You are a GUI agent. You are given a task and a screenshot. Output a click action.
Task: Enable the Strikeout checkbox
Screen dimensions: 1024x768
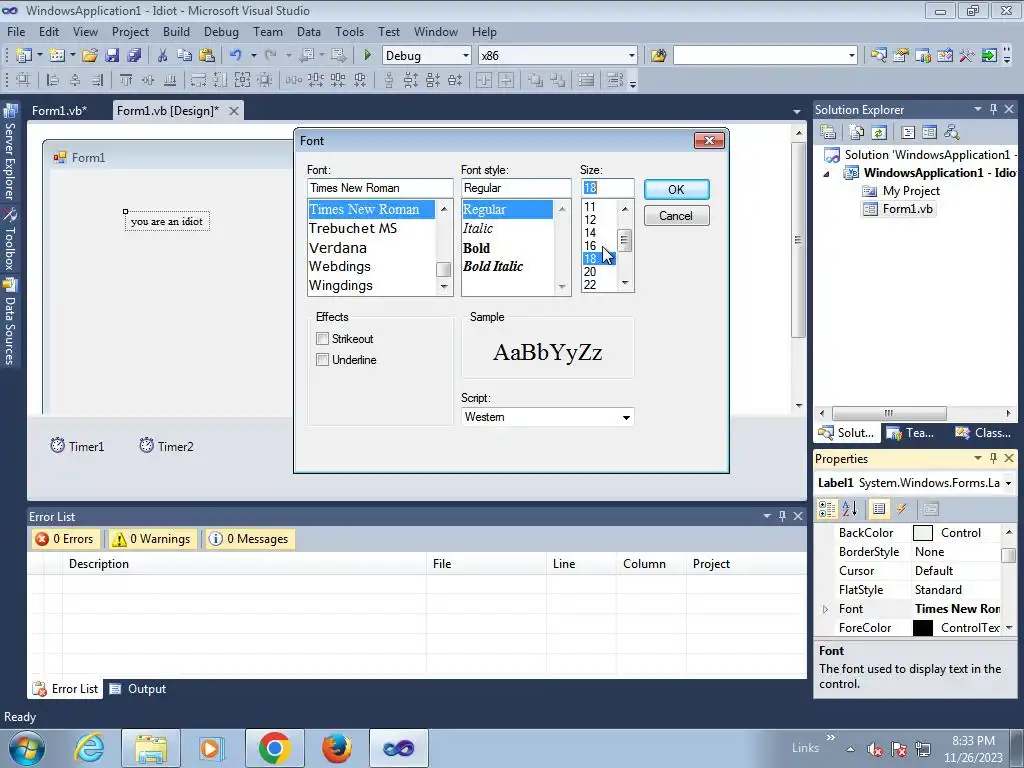tap(322, 338)
